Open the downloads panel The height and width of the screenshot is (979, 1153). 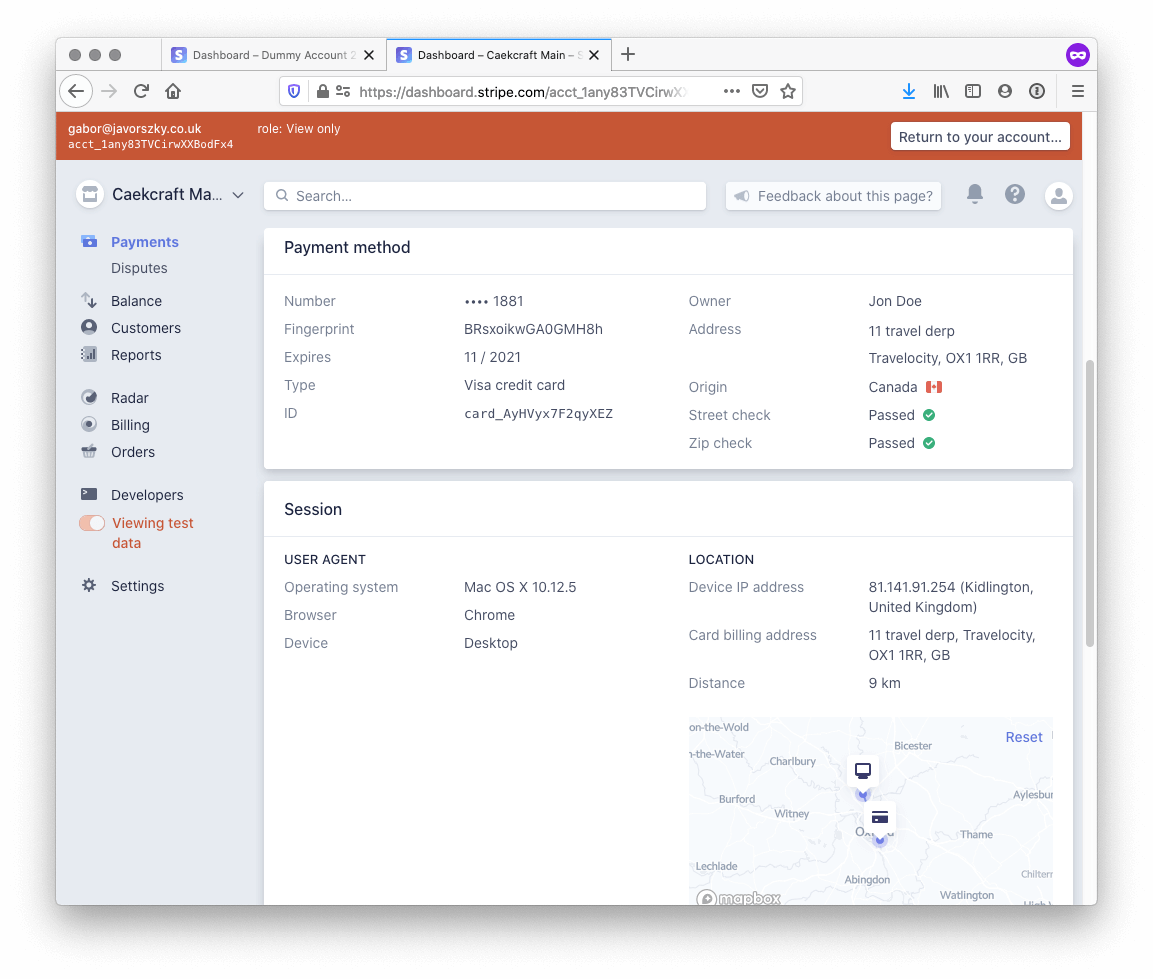coord(909,91)
